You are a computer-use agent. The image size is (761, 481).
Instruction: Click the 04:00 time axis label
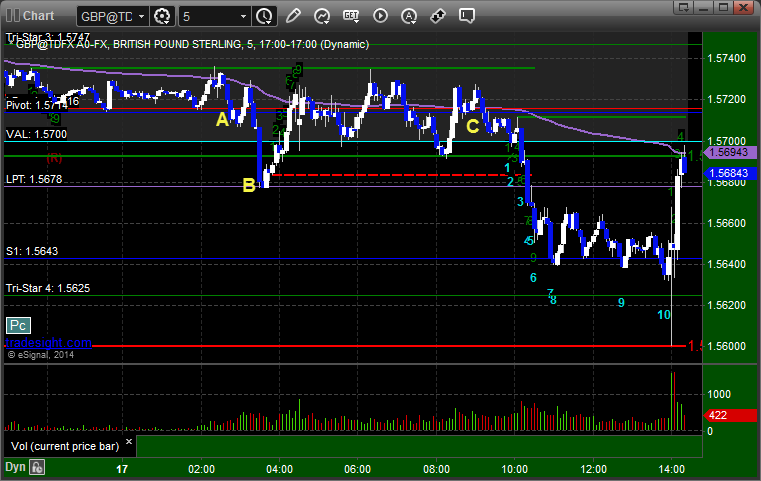tap(280, 469)
